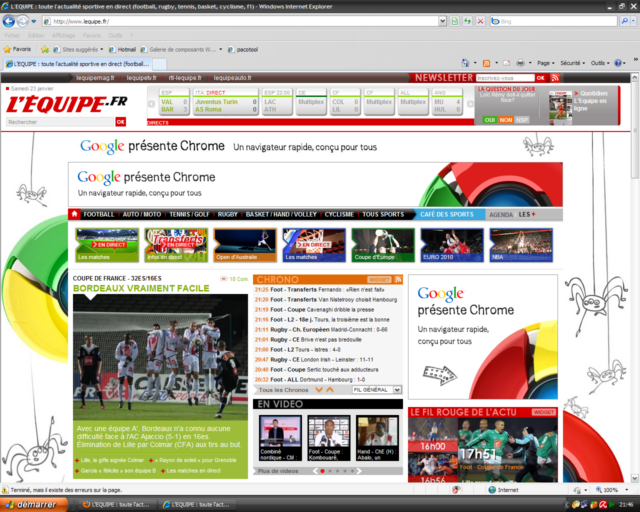Open the Favoris star button
Viewport: 640px width, 512px height.
point(17,49)
